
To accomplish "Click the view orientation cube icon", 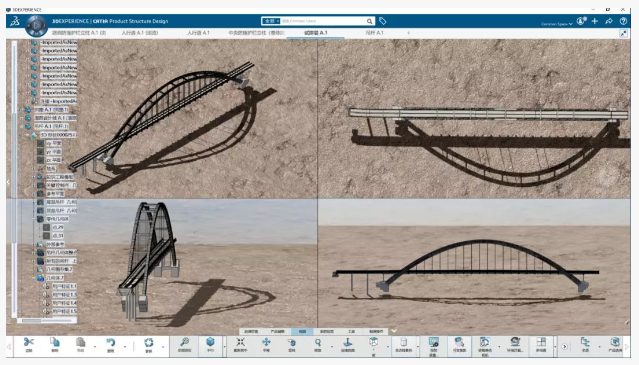I will pyautogui.click(x=373, y=342).
